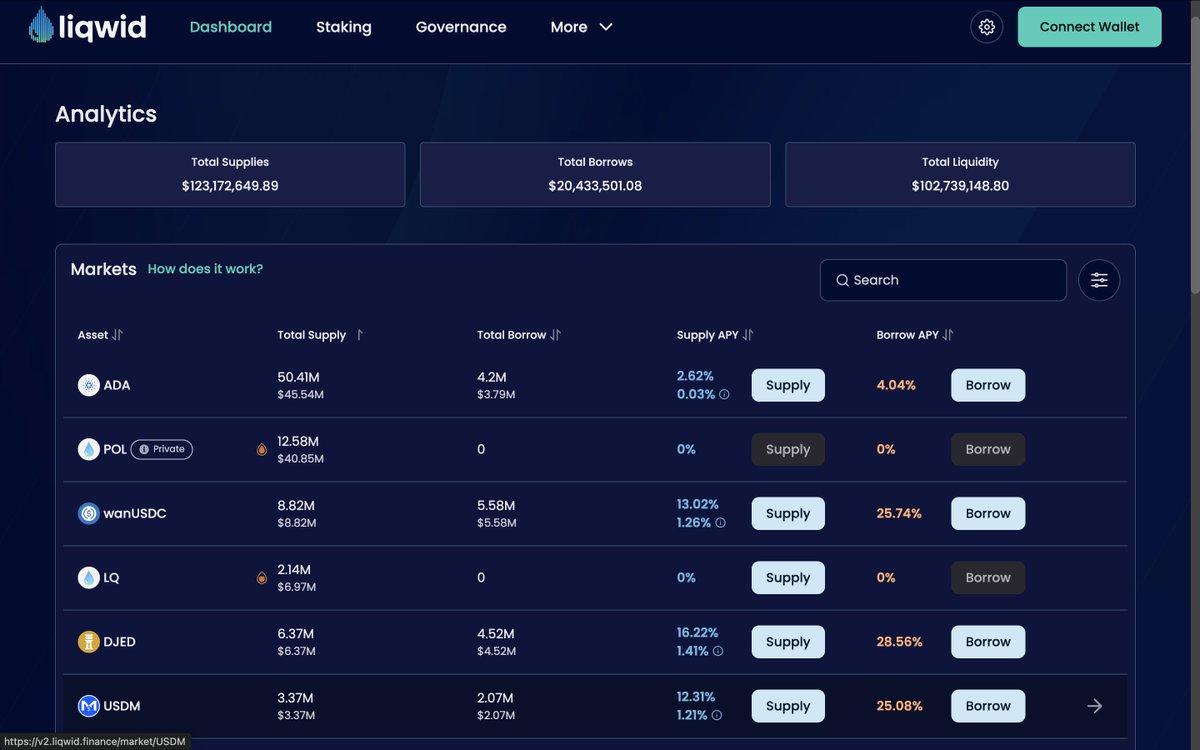The width and height of the screenshot is (1200, 750).
Task: Open the markets filter sliders icon
Action: [1099, 280]
